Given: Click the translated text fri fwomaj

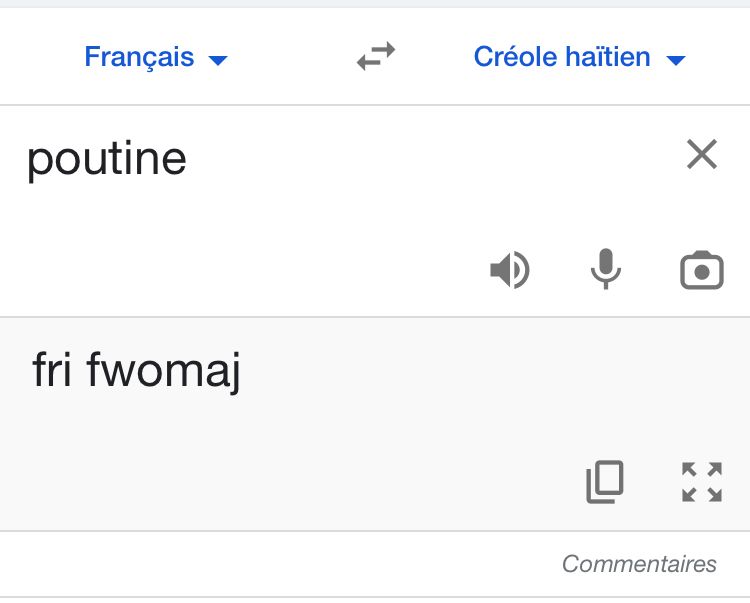Looking at the screenshot, I should (x=137, y=372).
